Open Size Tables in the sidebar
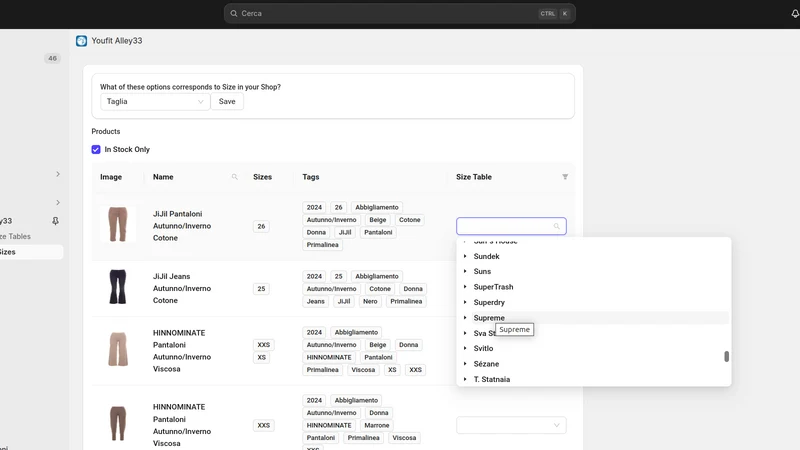800x450 pixels. pyautogui.click(x=15, y=236)
